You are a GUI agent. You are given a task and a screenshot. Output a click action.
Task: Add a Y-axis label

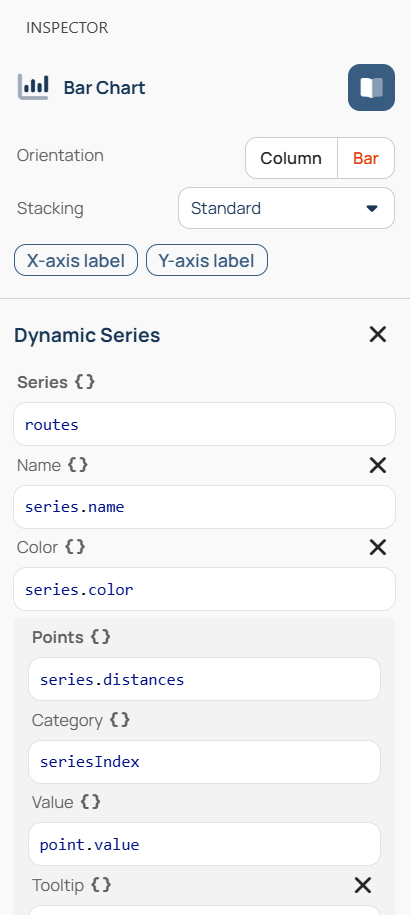(x=206, y=260)
